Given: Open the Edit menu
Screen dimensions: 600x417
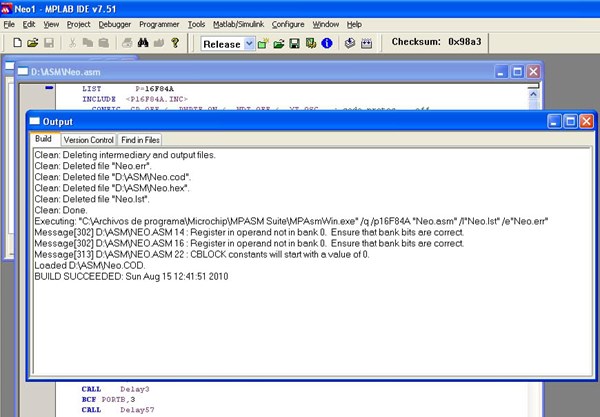Looking at the screenshot, I should click(29, 24).
